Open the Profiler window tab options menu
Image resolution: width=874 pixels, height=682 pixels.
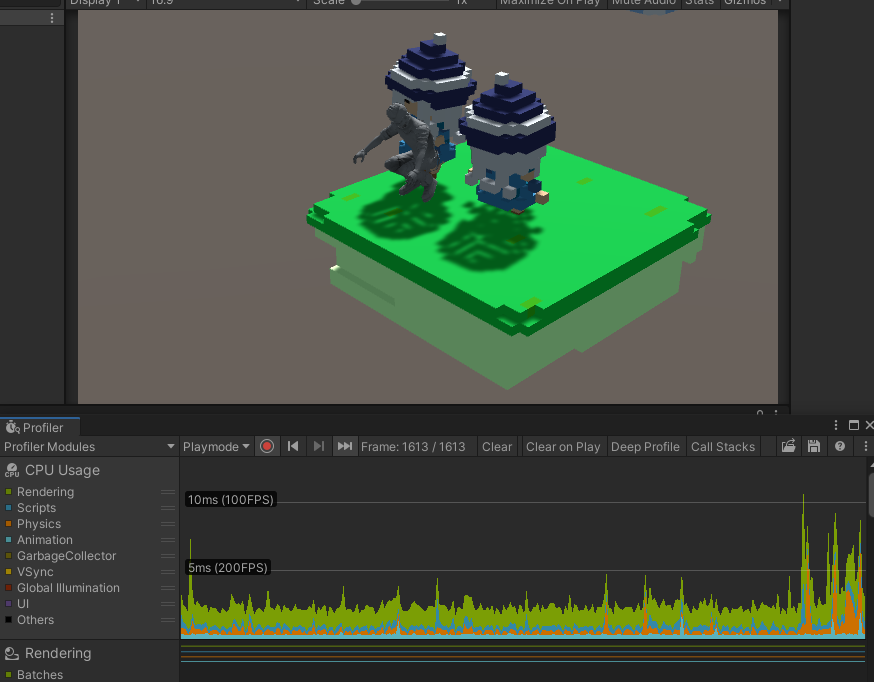point(836,425)
